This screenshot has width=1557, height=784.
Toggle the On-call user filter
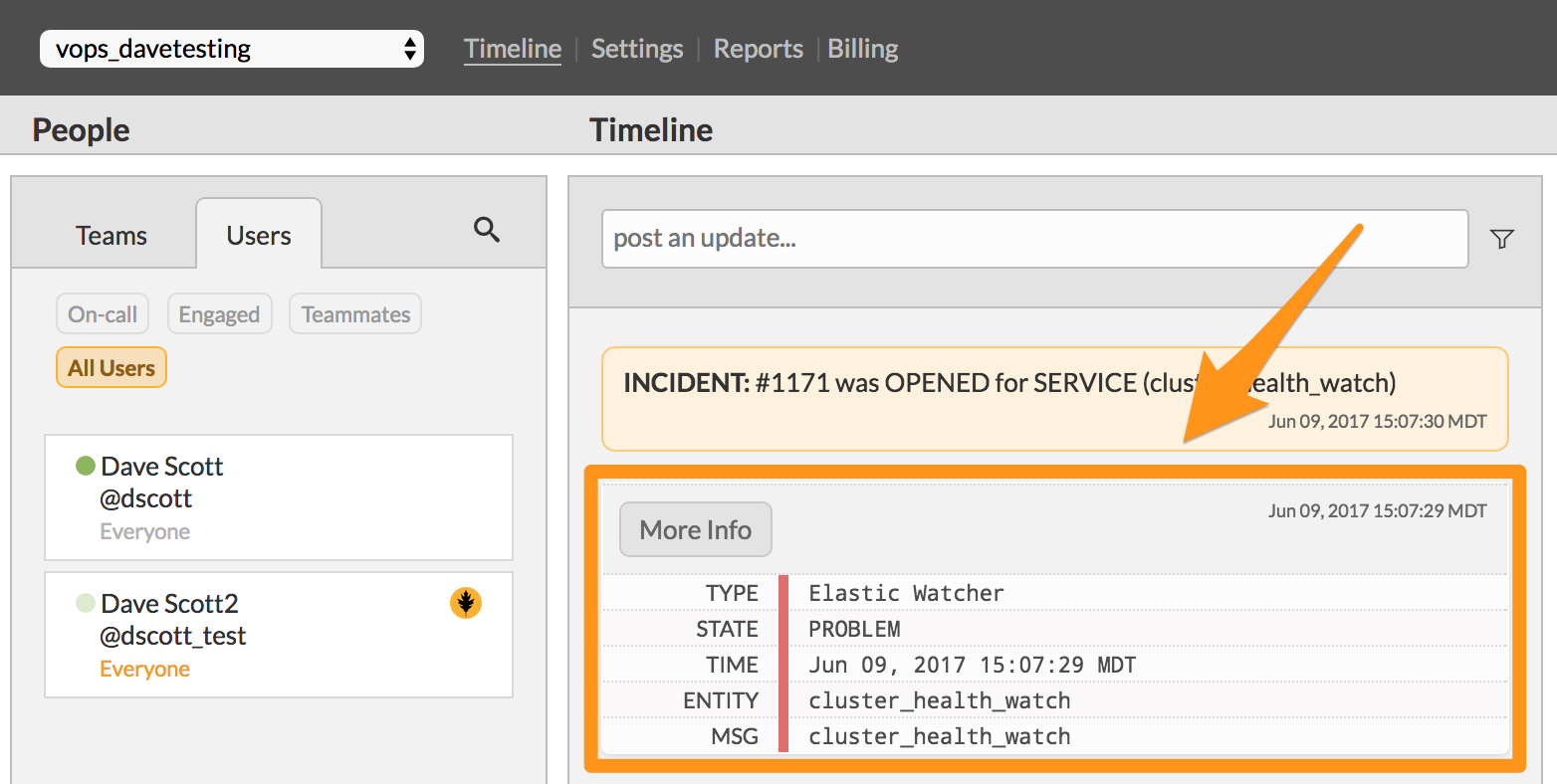coord(103,313)
